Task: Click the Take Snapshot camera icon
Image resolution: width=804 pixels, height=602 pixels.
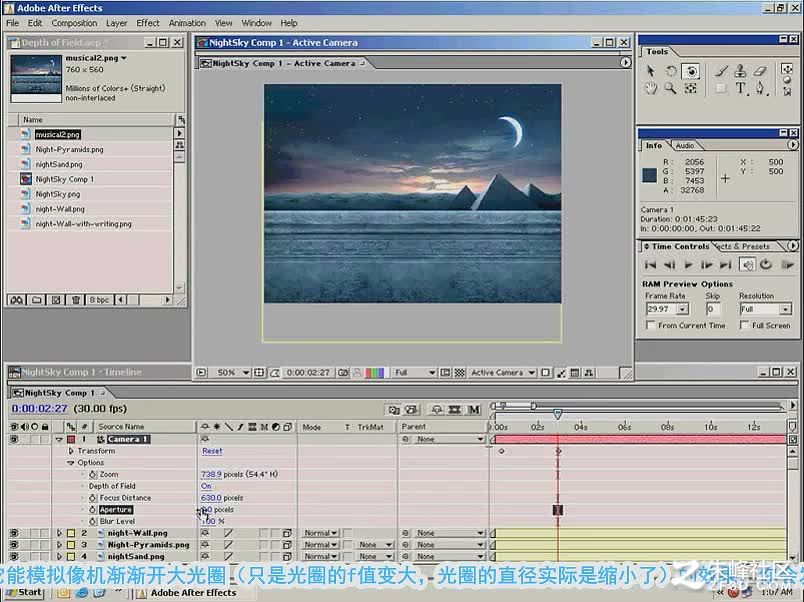Action: [x=343, y=373]
